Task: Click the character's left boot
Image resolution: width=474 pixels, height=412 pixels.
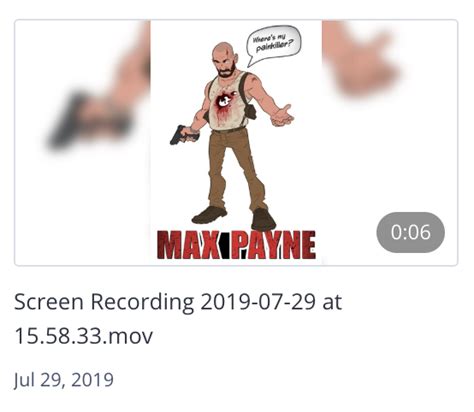Action: click(x=263, y=219)
